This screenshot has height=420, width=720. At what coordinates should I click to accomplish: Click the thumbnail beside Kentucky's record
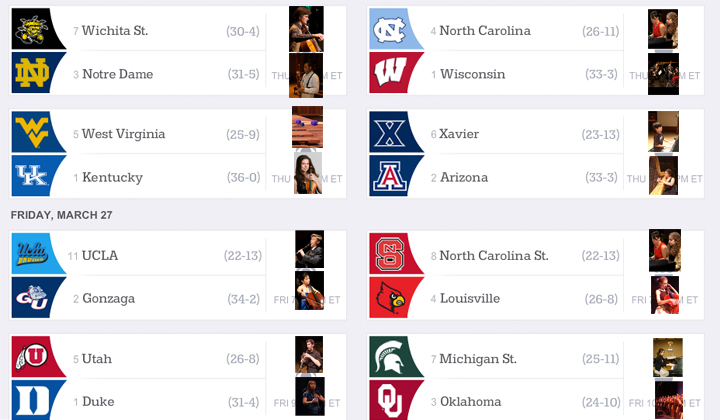[x=308, y=173]
